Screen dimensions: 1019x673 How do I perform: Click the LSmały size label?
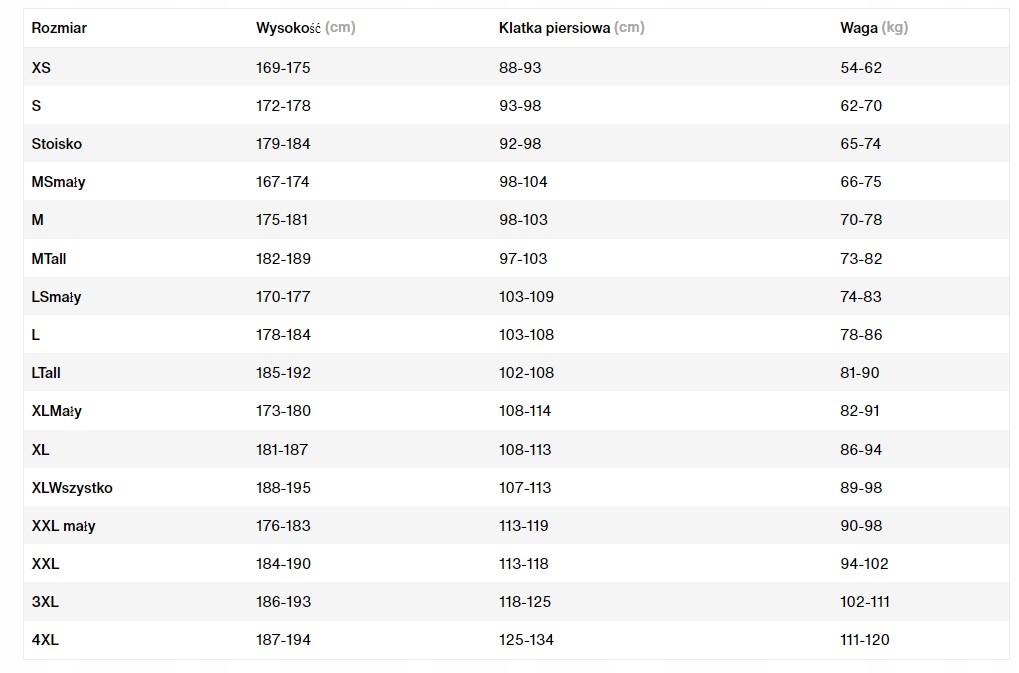coord(56,297)
